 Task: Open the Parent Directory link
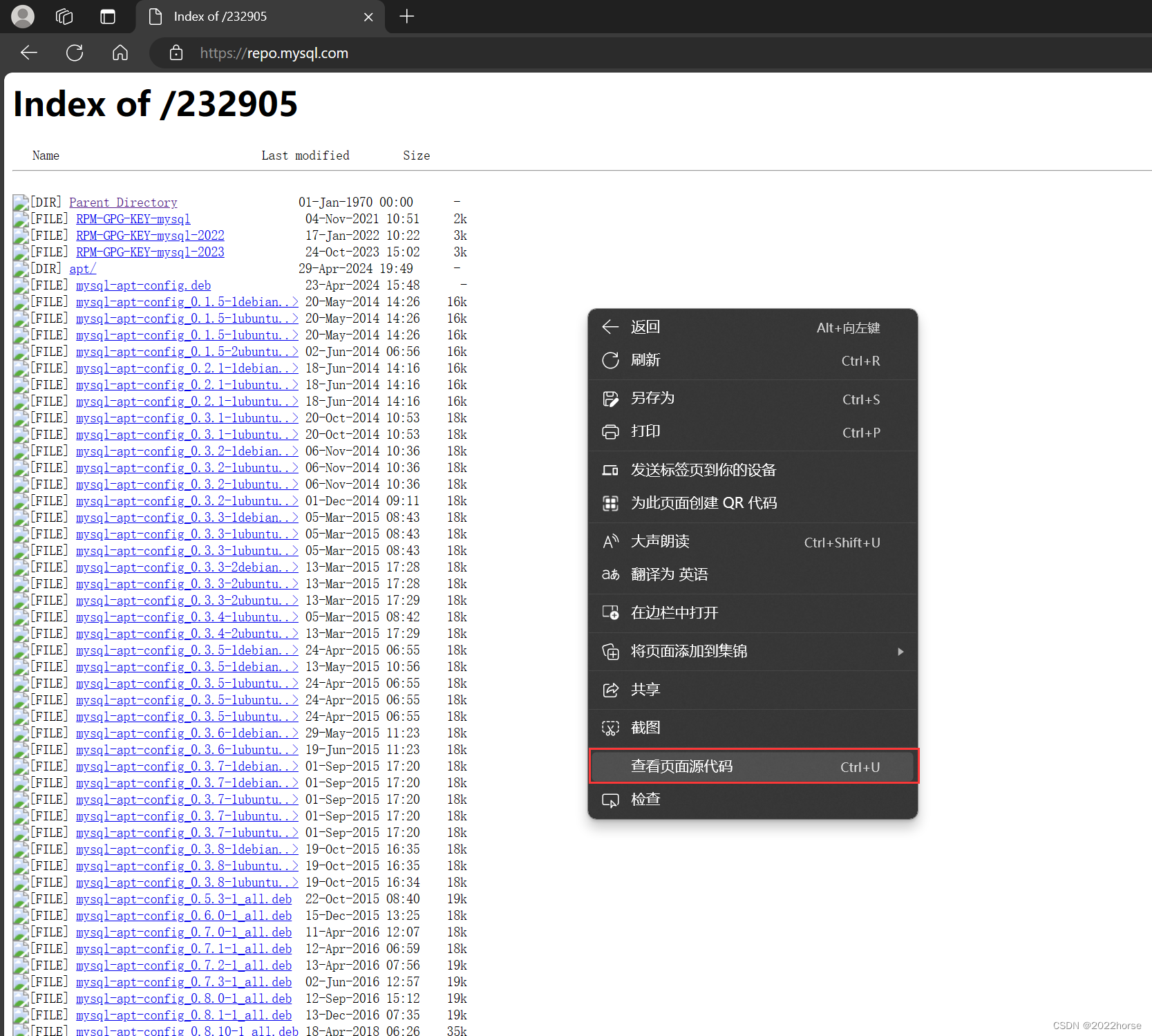(x=123, y=203)
